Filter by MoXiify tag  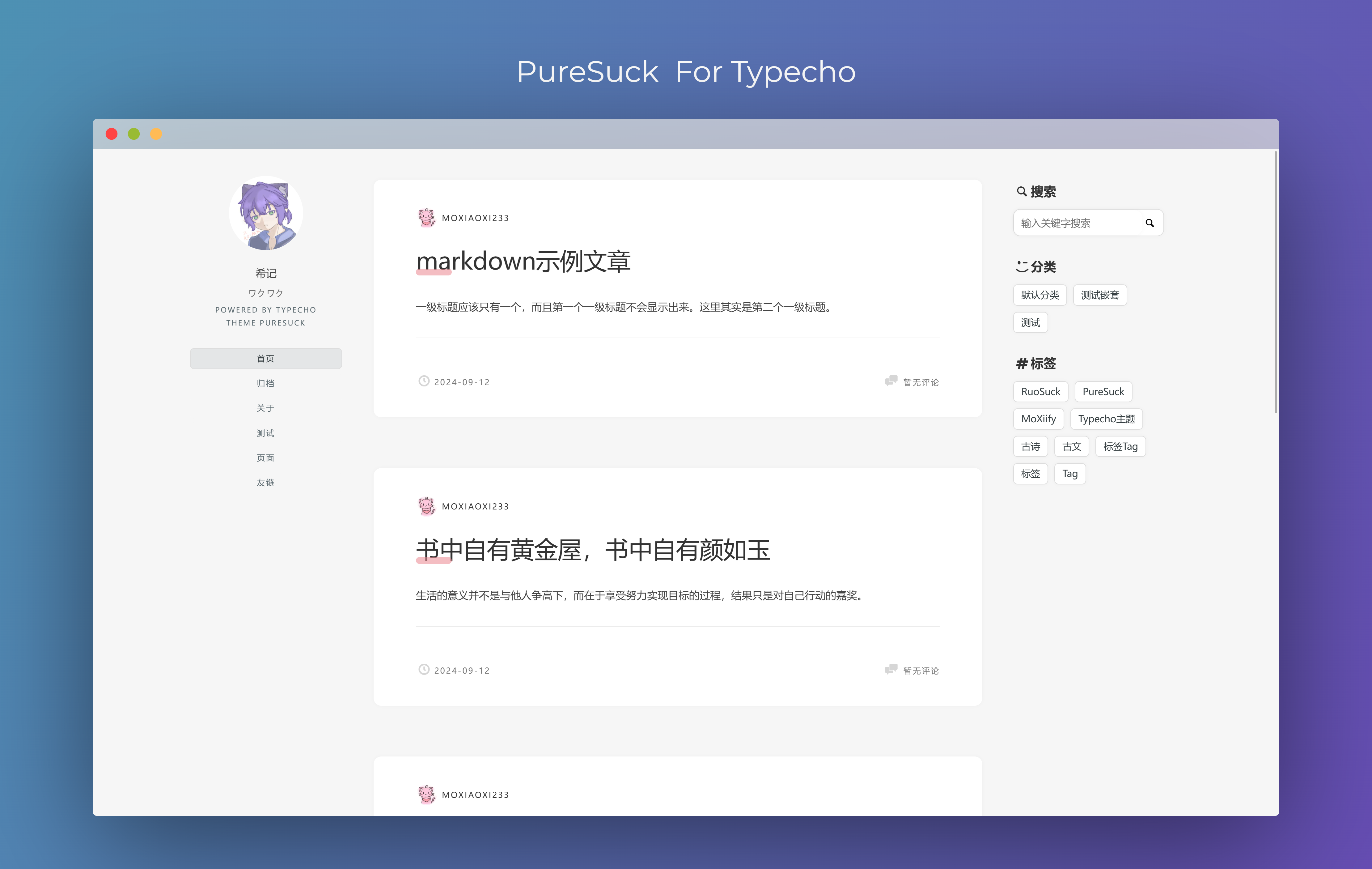tap(1038, 419)
